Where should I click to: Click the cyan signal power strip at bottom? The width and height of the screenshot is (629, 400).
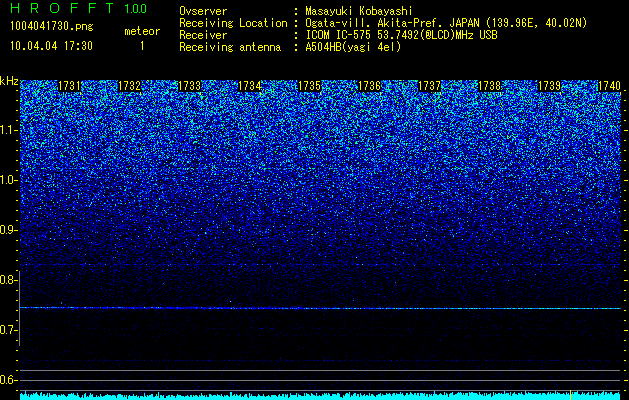(x=320, y=396)
